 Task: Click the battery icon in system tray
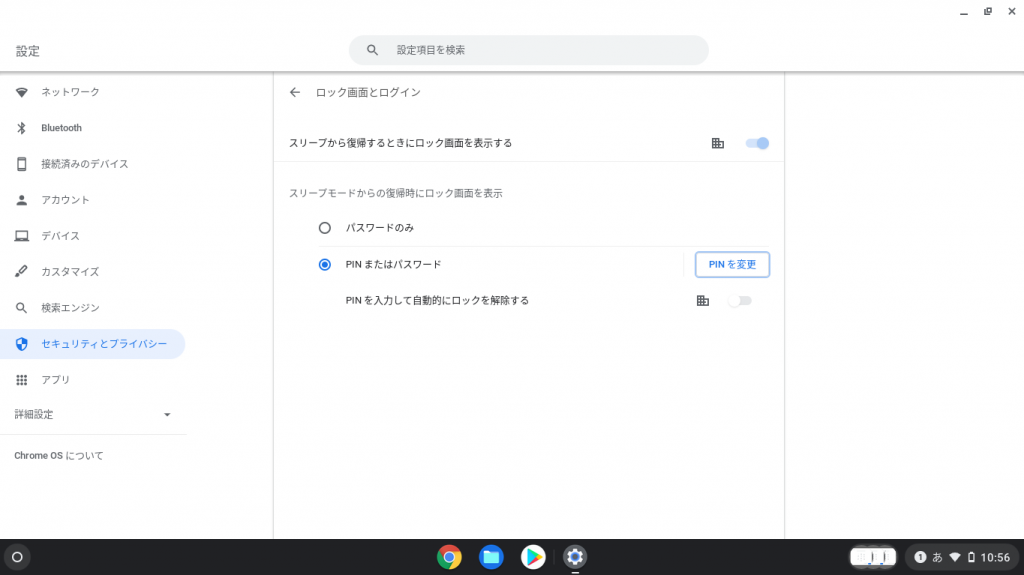tap(971, 557)
